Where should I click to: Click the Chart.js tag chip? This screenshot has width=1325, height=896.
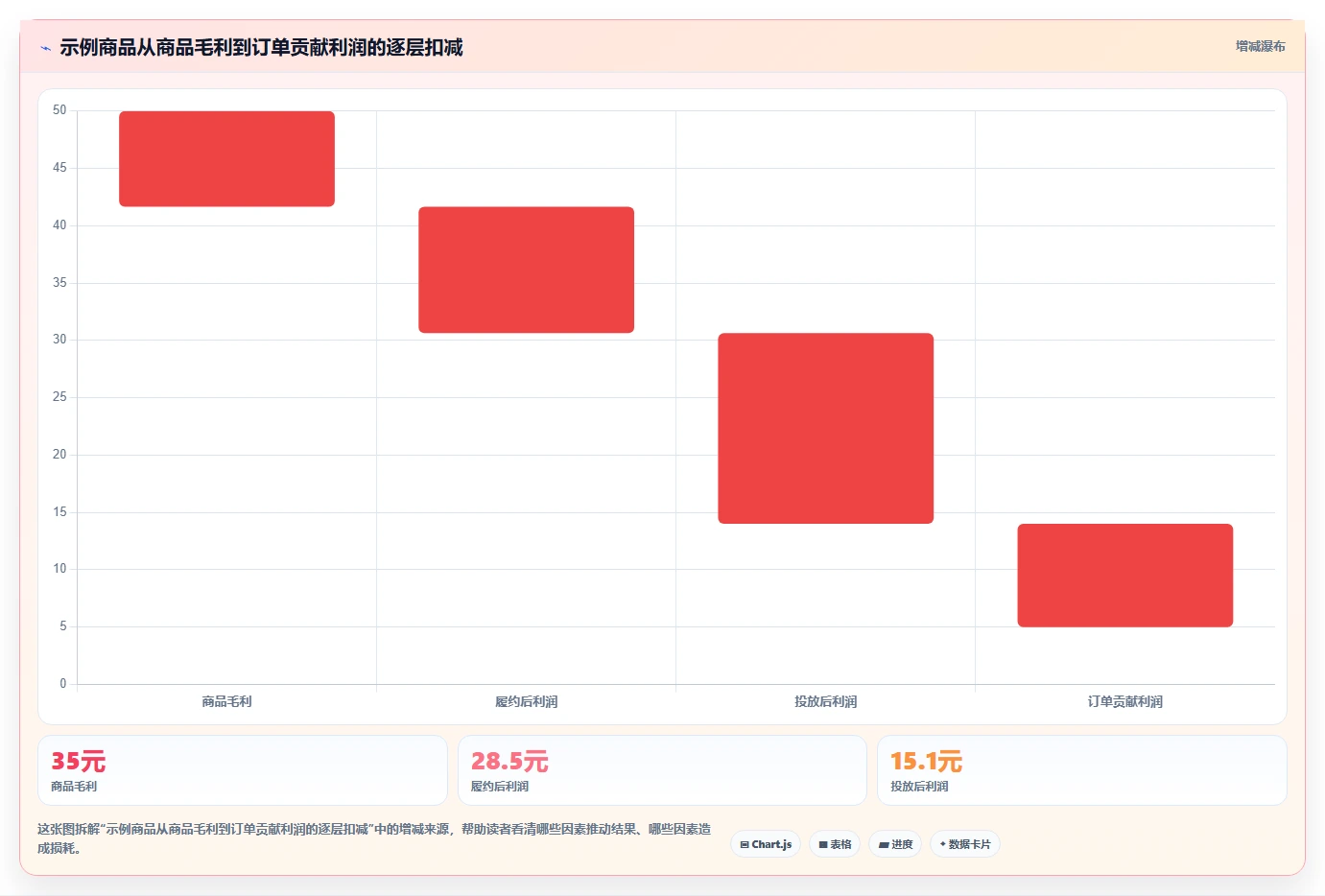[x=766, y=844]
